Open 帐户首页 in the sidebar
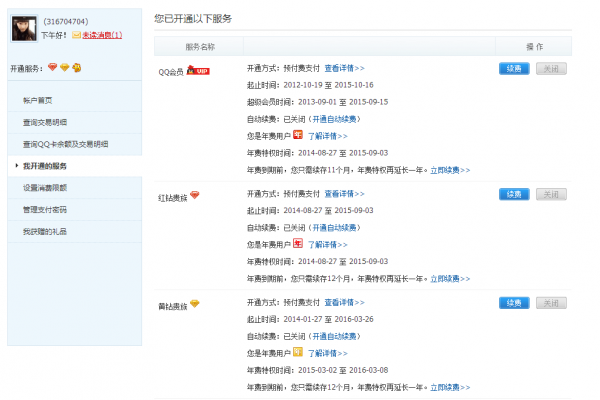Viewport: 600px width, 400px height. click(38, 101)
